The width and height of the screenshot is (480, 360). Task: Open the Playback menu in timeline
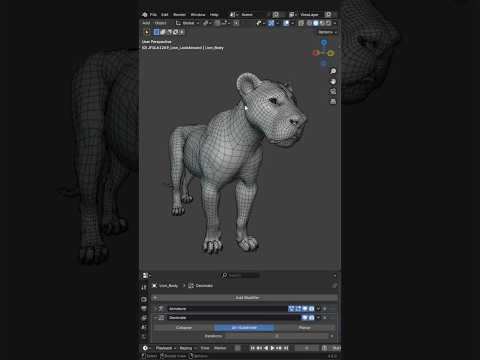tap(166, 348)
